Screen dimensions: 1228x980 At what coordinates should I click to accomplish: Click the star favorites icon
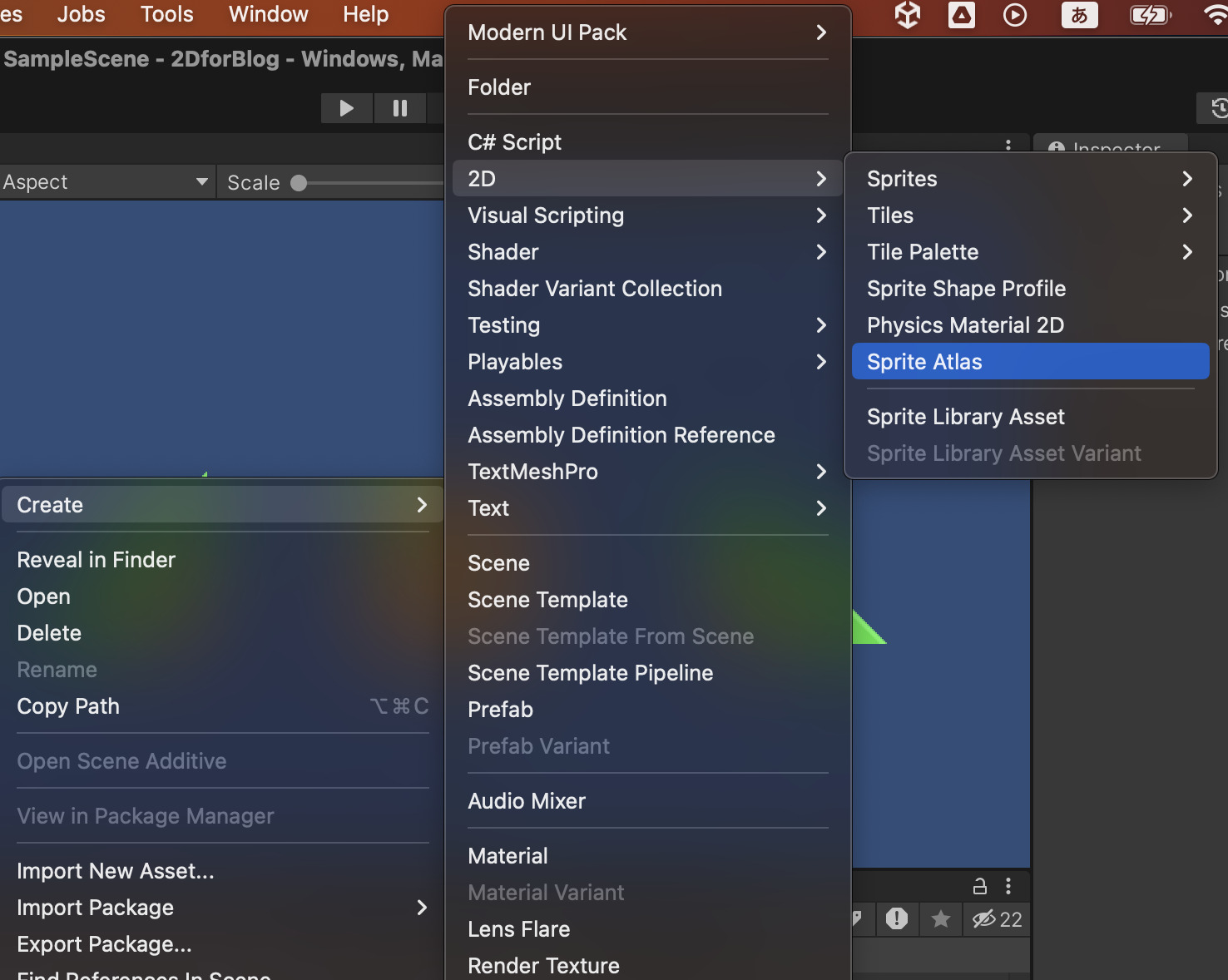point(941,918)
